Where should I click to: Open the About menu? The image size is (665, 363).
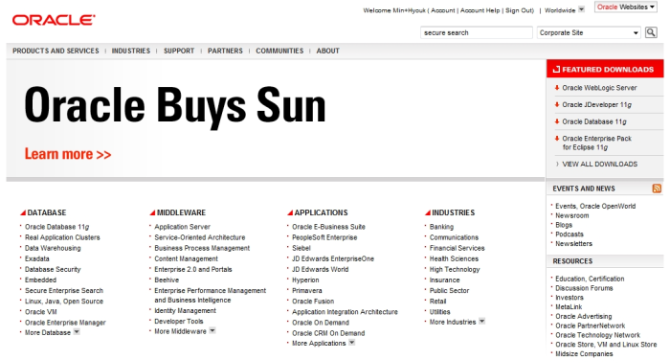point(328,51)
